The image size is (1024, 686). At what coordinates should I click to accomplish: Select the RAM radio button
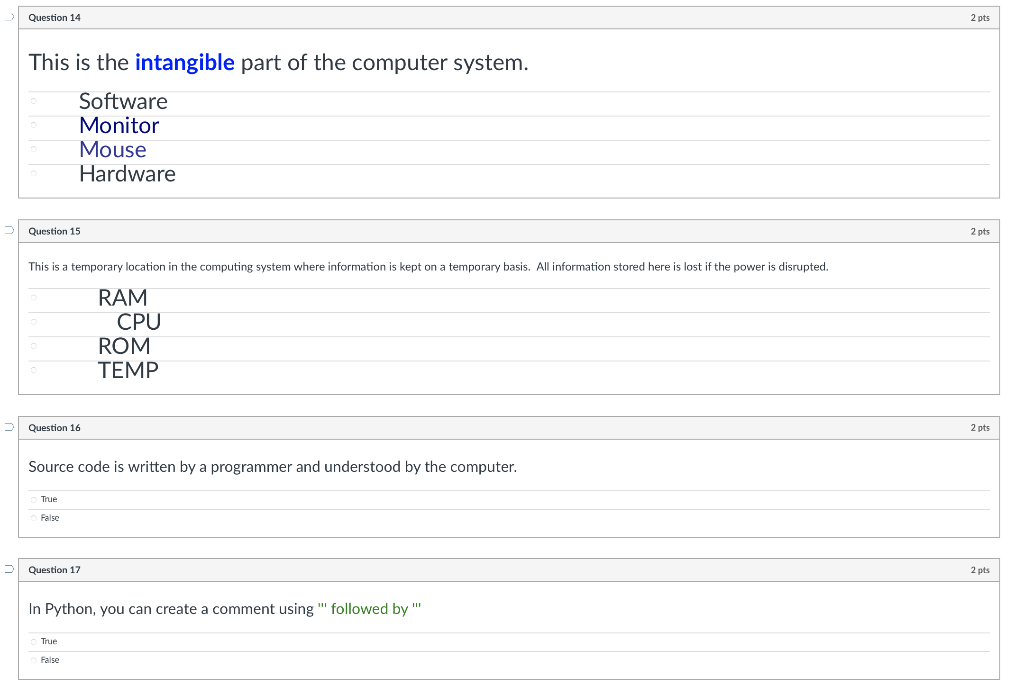[x=33, y=297]
